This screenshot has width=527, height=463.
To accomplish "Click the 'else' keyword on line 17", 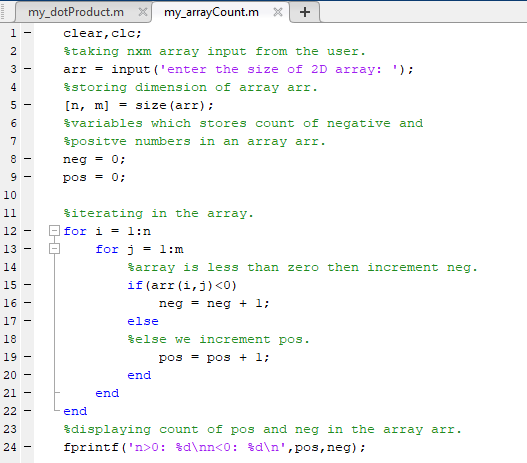I will click(x=143, y=321).
